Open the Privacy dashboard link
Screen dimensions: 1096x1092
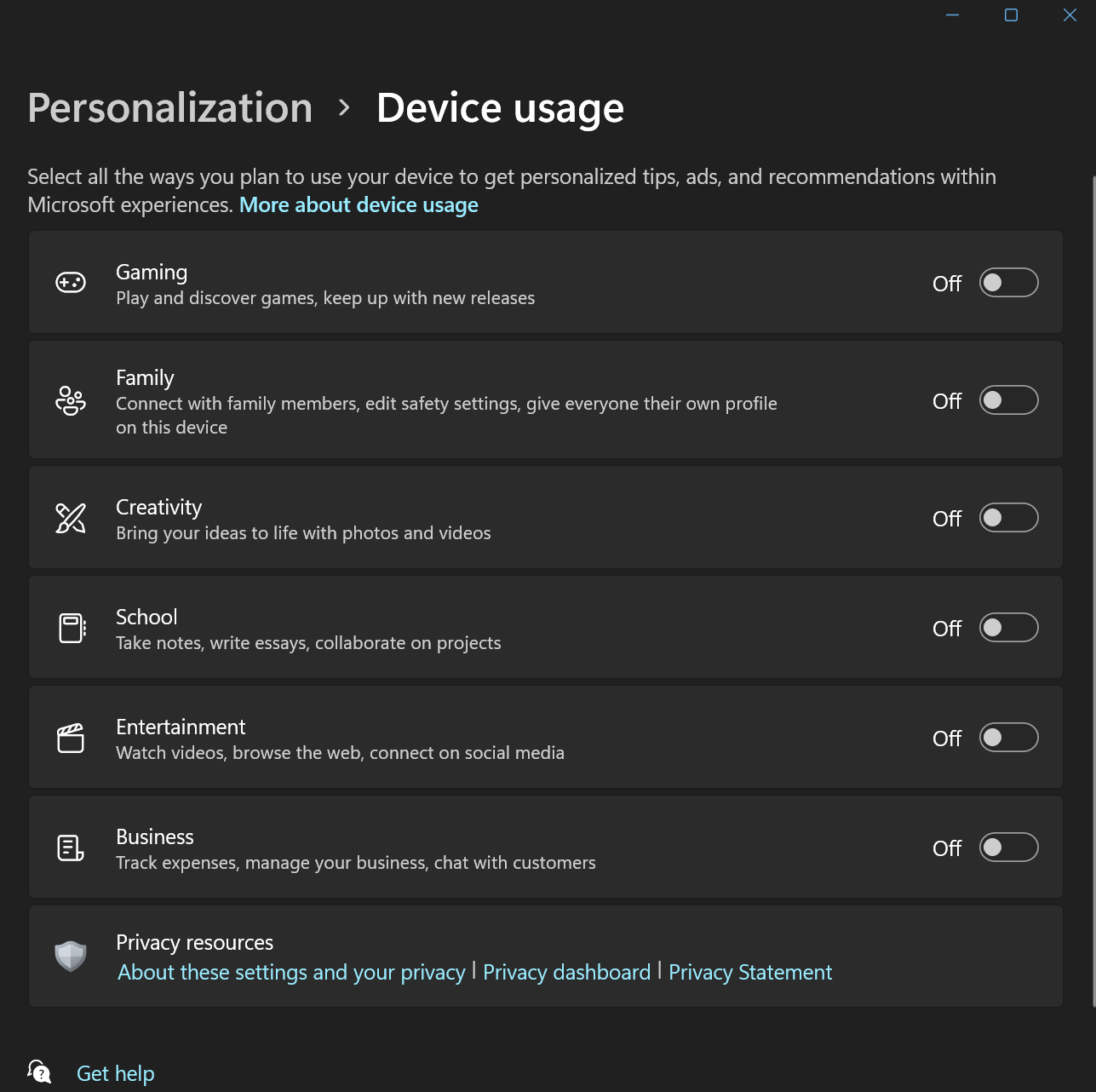566,972
